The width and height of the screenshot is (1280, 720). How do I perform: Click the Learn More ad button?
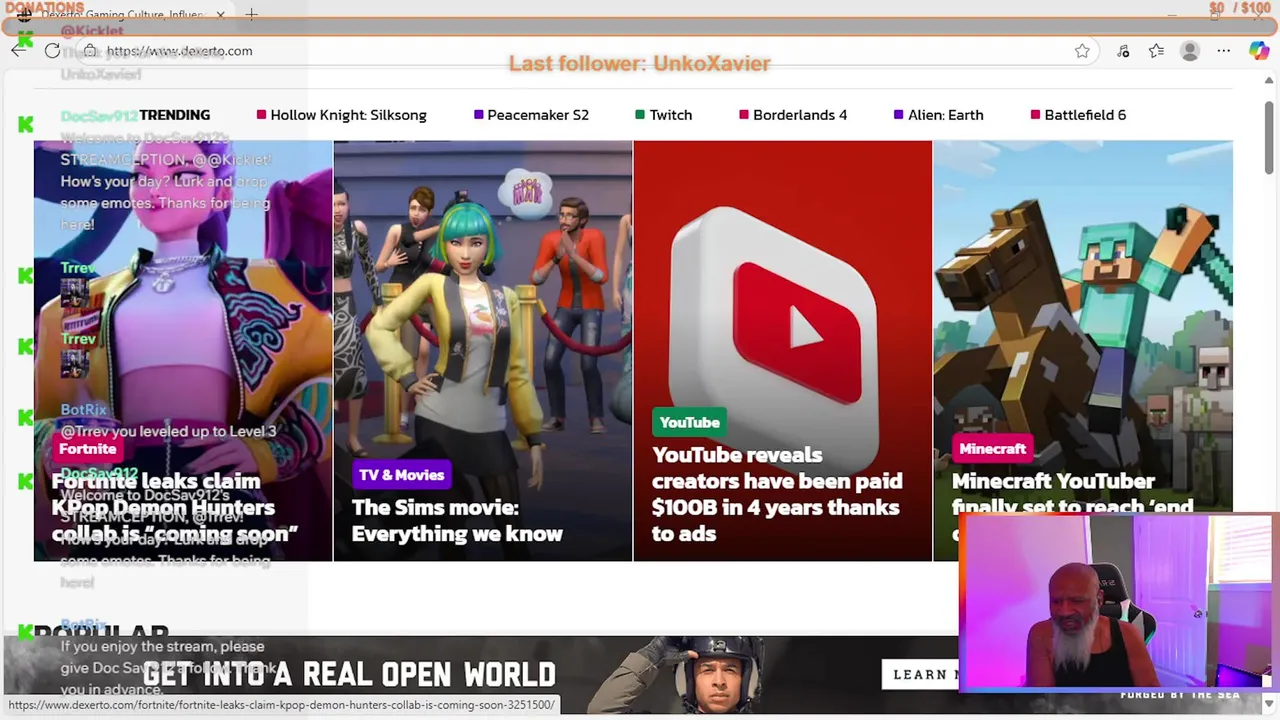coord(920,674)
